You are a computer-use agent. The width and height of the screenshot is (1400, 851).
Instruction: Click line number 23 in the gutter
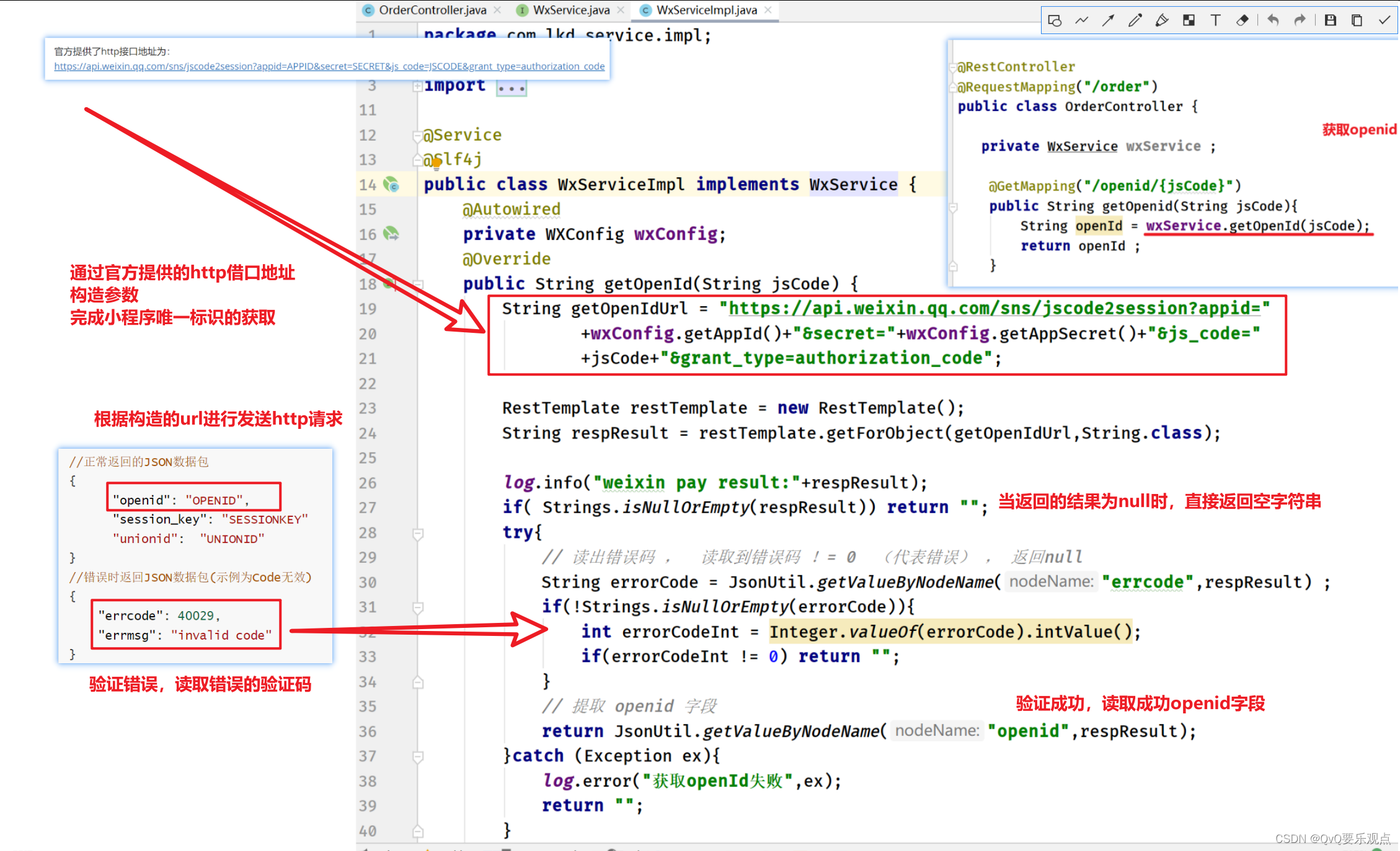point(368,408)
